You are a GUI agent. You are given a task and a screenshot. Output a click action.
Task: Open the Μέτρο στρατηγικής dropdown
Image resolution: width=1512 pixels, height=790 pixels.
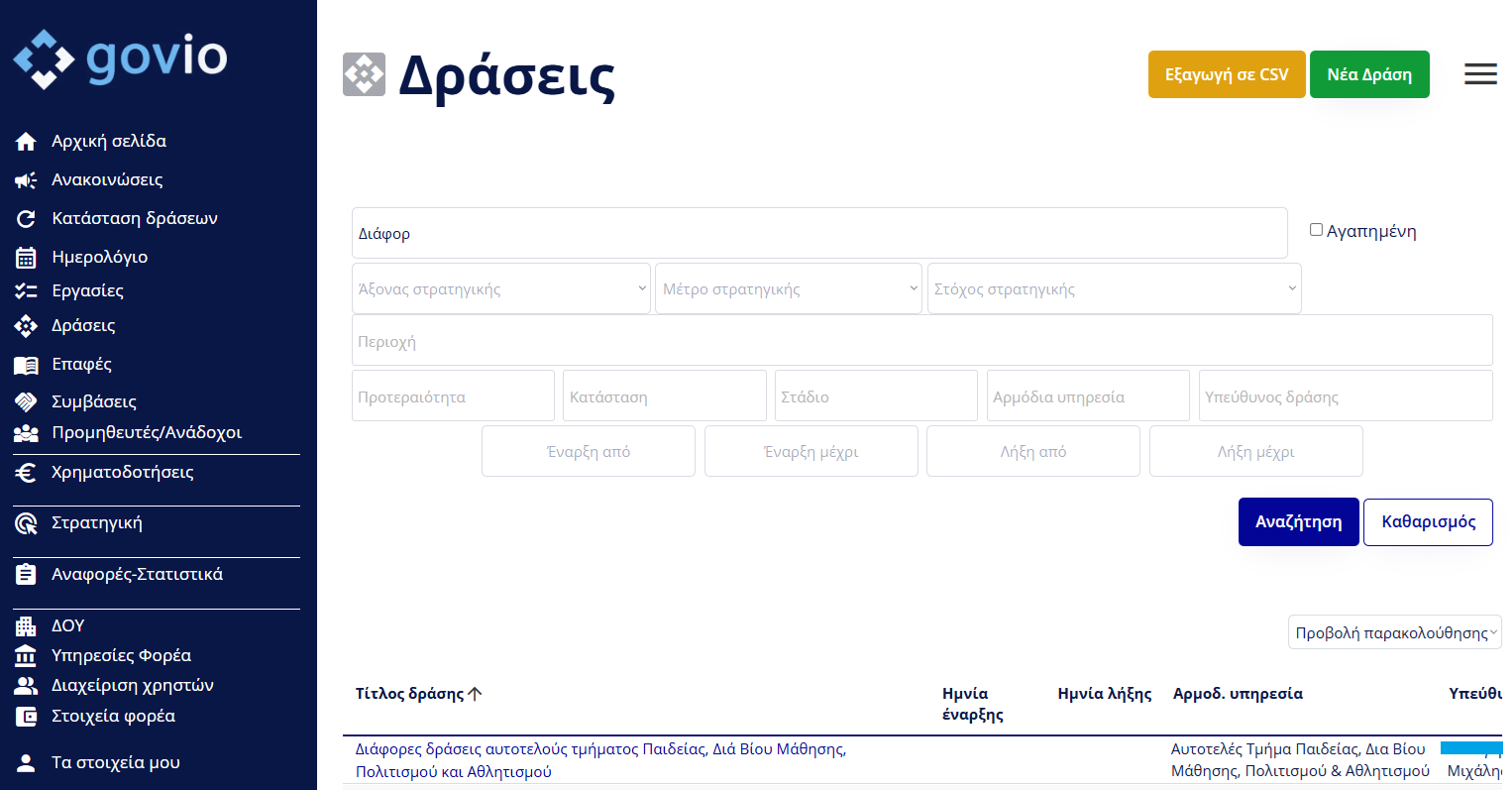click(789, 288)
